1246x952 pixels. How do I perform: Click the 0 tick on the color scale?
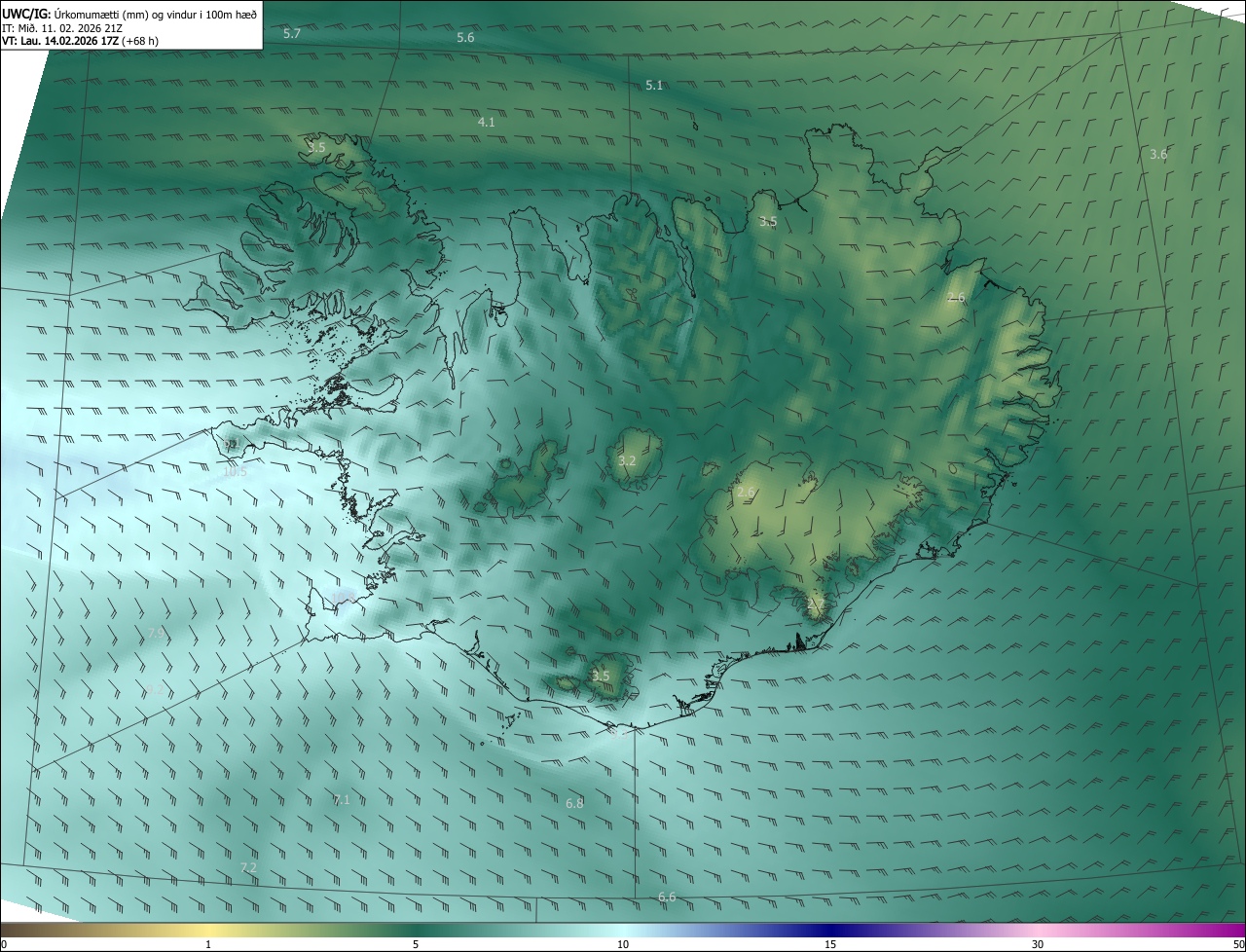[4, 945]
